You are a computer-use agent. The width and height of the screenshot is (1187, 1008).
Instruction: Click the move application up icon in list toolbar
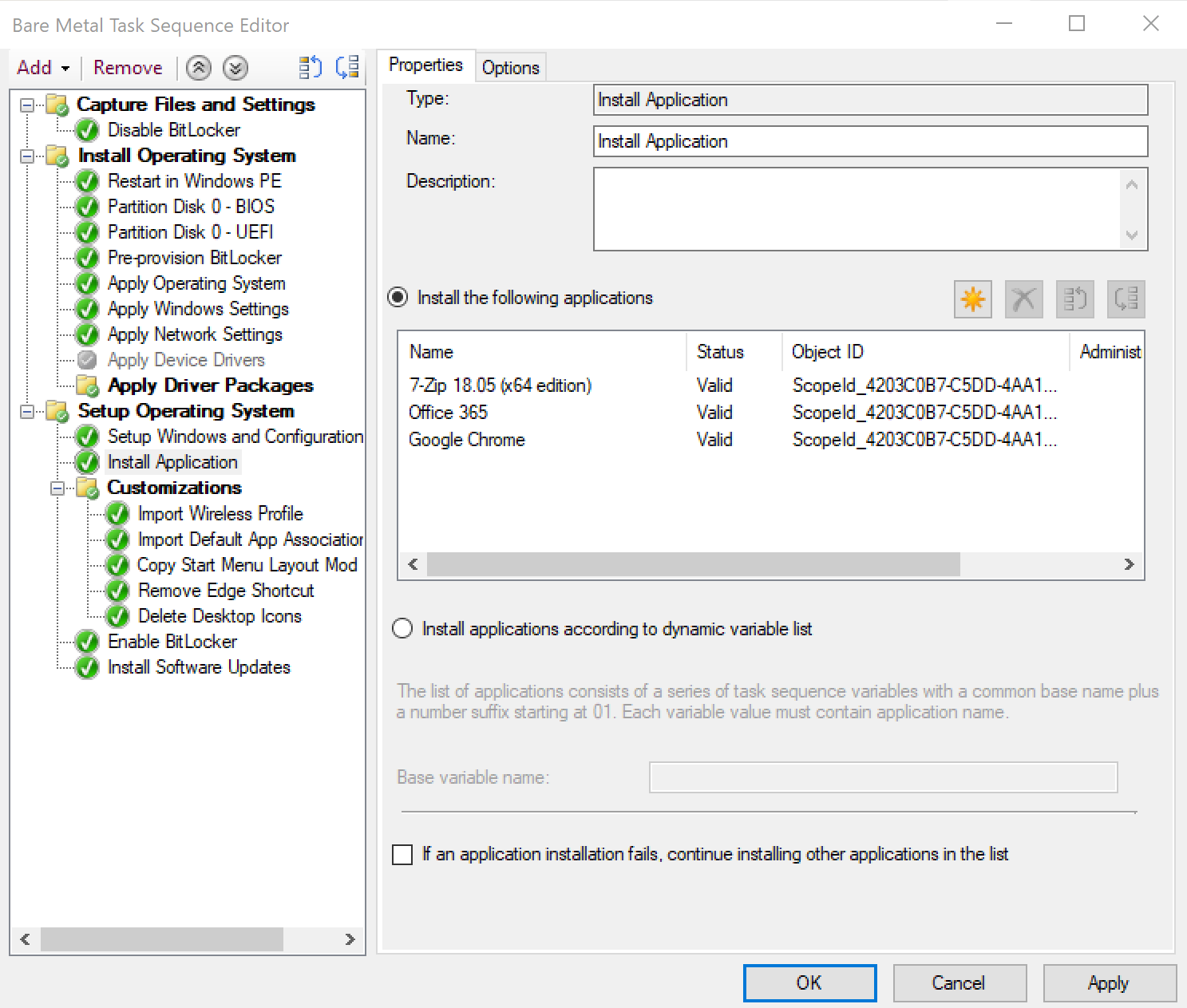(x=1075, y=299)
